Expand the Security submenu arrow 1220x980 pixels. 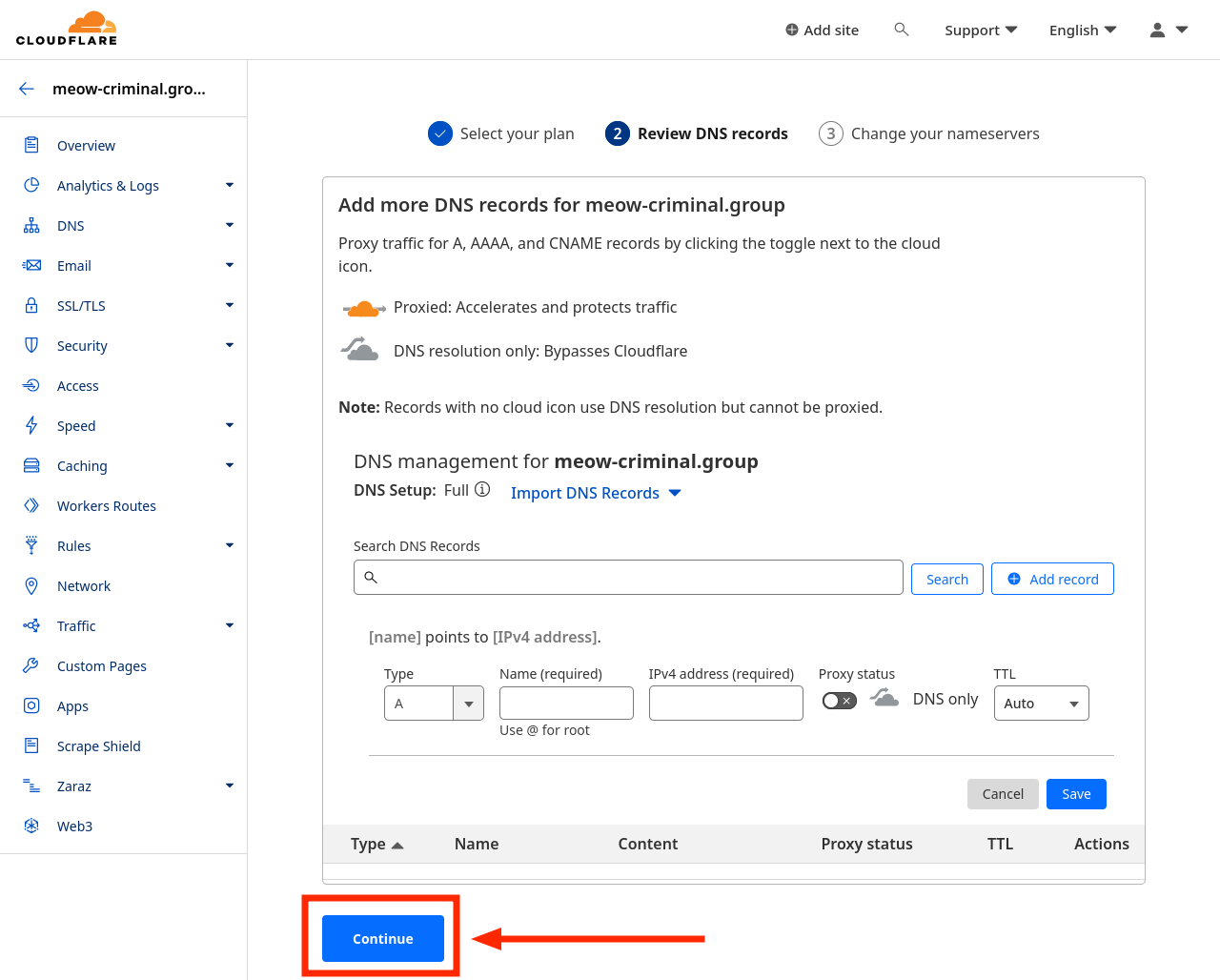(230, 345)
